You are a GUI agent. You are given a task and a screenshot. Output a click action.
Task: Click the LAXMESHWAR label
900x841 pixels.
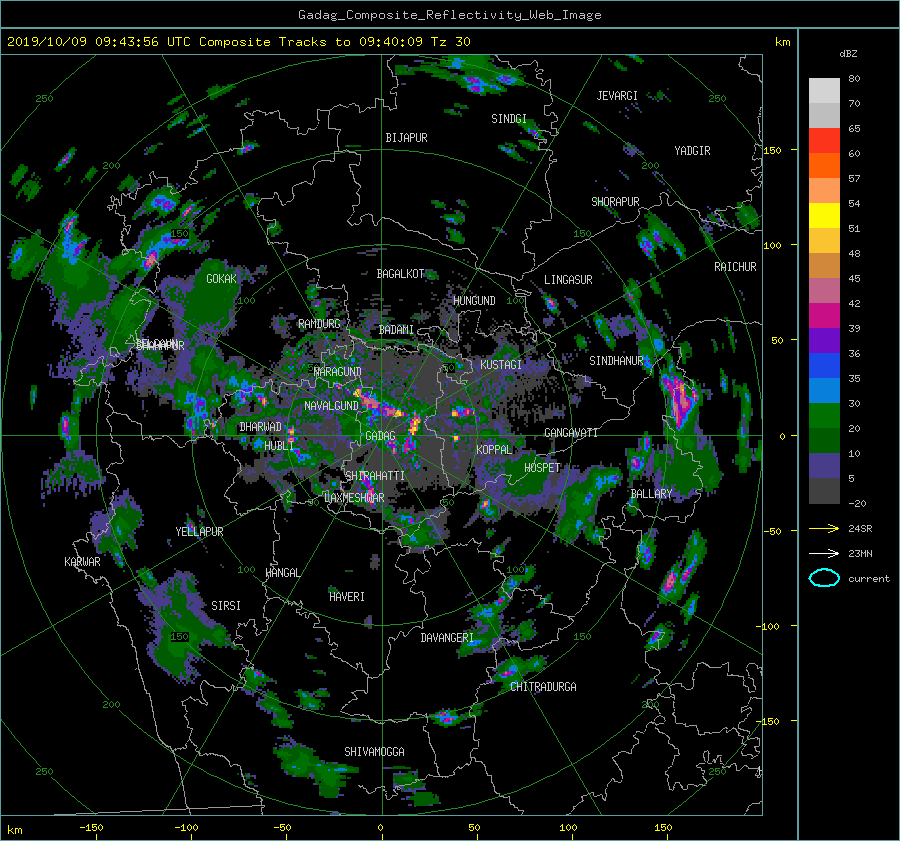pos(354,498)
